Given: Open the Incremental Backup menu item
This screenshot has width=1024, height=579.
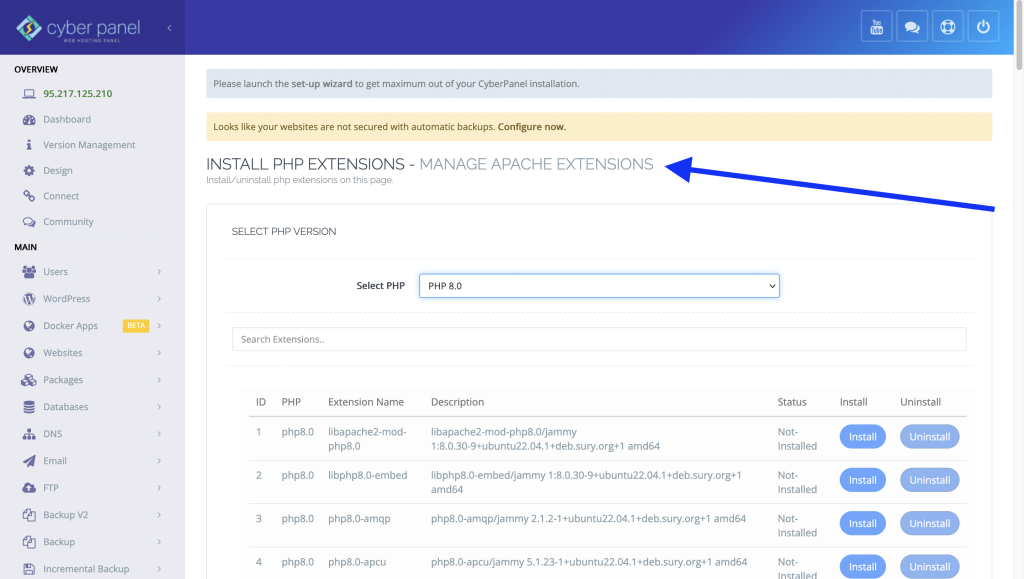Looking at the screenshot, I should pyautogui.click(x=86, y=569).
